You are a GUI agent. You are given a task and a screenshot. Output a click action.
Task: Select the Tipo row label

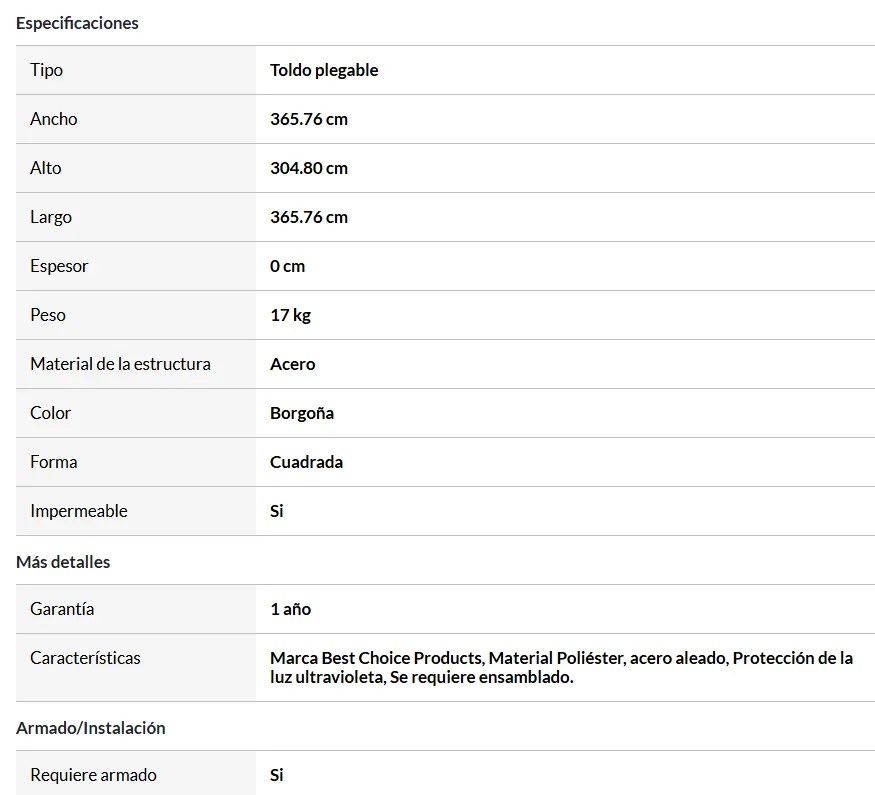[x=46, y=70]
